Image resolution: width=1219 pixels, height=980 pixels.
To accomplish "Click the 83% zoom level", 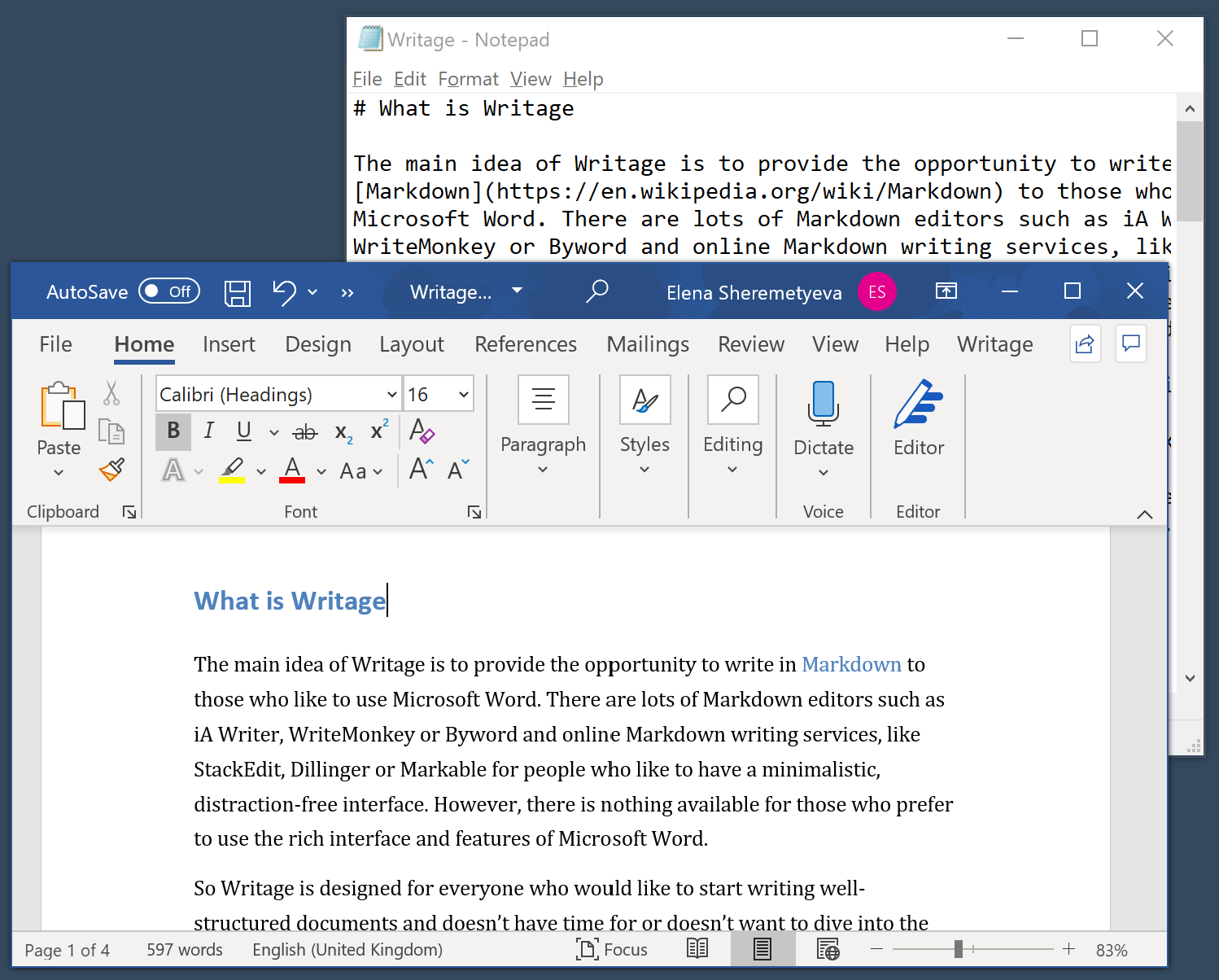I will click(1112, 950).
